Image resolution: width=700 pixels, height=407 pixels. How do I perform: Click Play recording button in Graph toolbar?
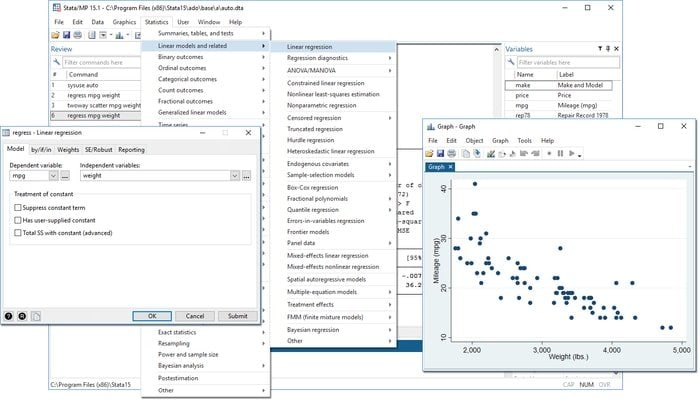(571, 154)
